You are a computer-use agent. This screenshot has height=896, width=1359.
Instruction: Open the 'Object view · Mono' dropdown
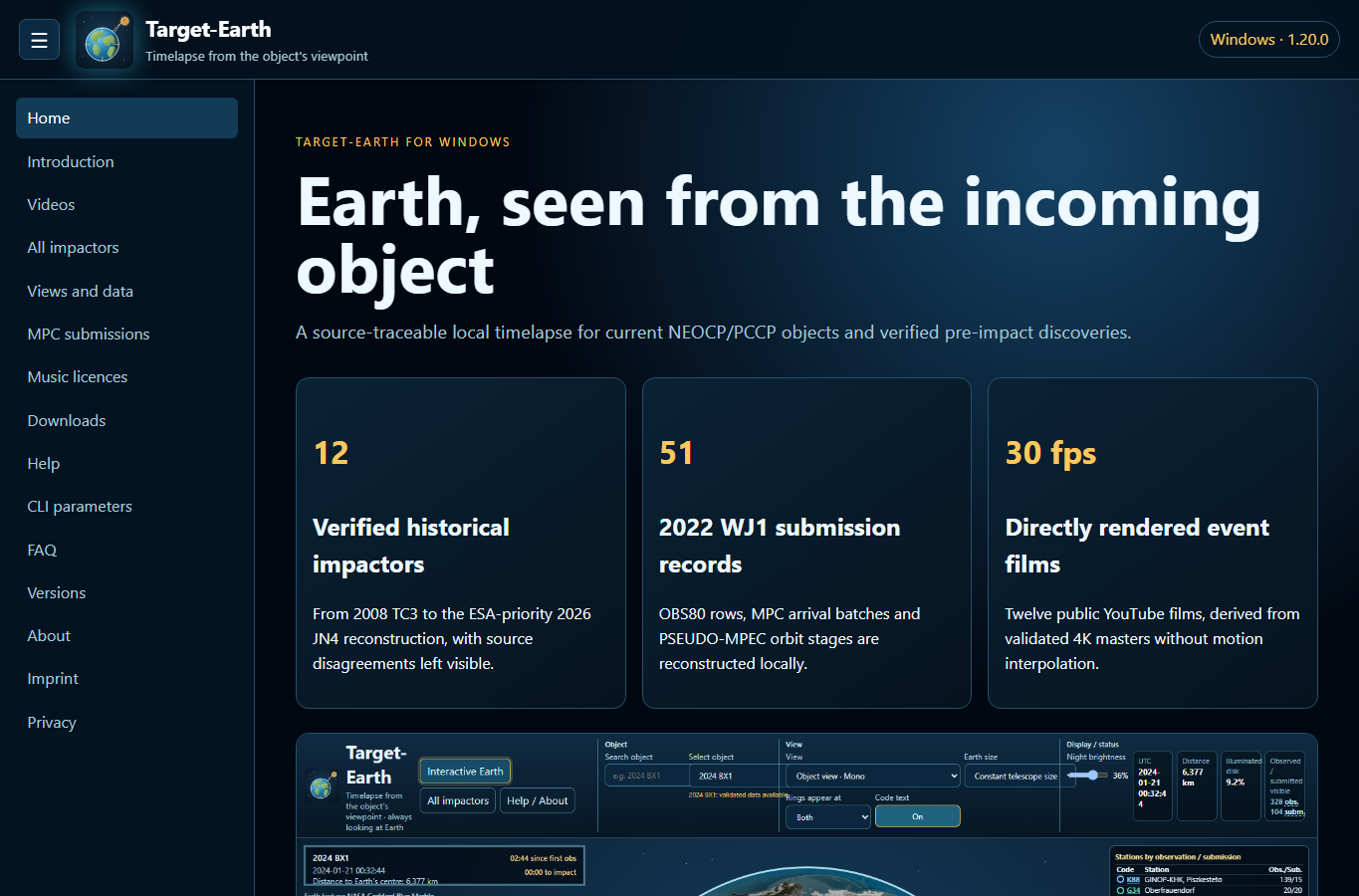pos(873,776)
